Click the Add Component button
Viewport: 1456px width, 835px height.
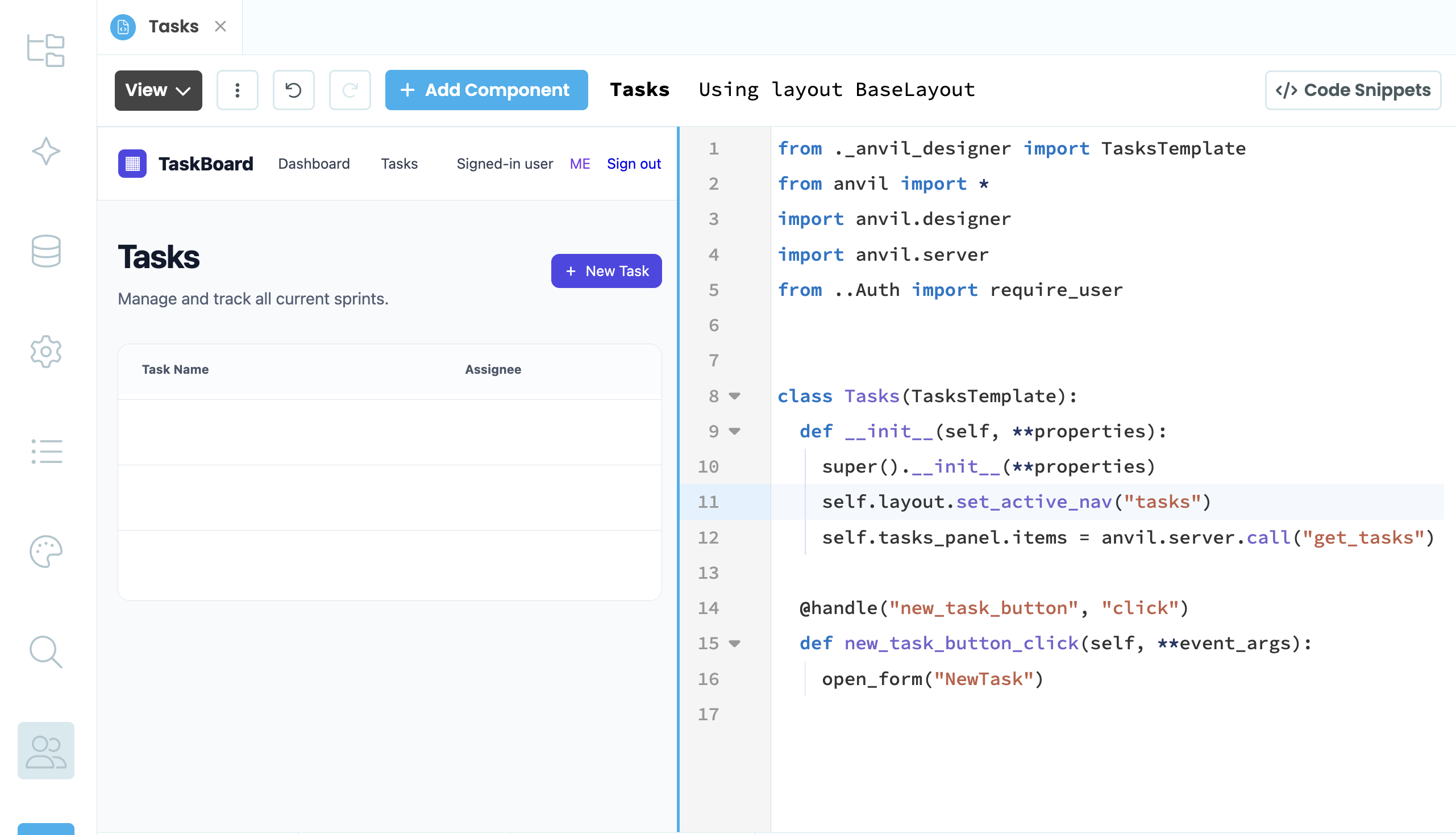click(x=486, y=91)
